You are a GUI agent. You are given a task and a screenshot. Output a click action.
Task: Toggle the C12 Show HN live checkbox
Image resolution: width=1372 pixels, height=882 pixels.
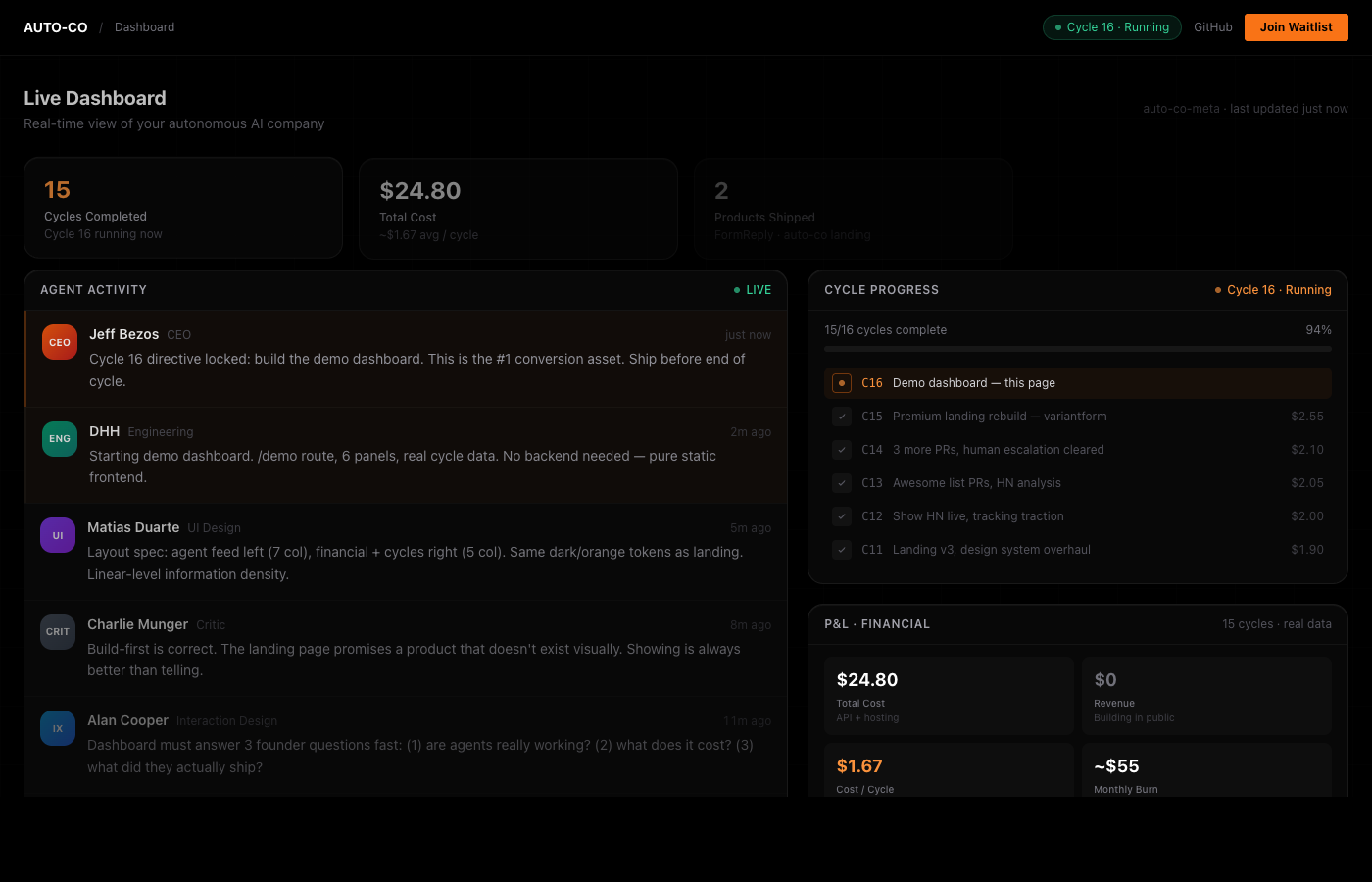pos(842,516)
